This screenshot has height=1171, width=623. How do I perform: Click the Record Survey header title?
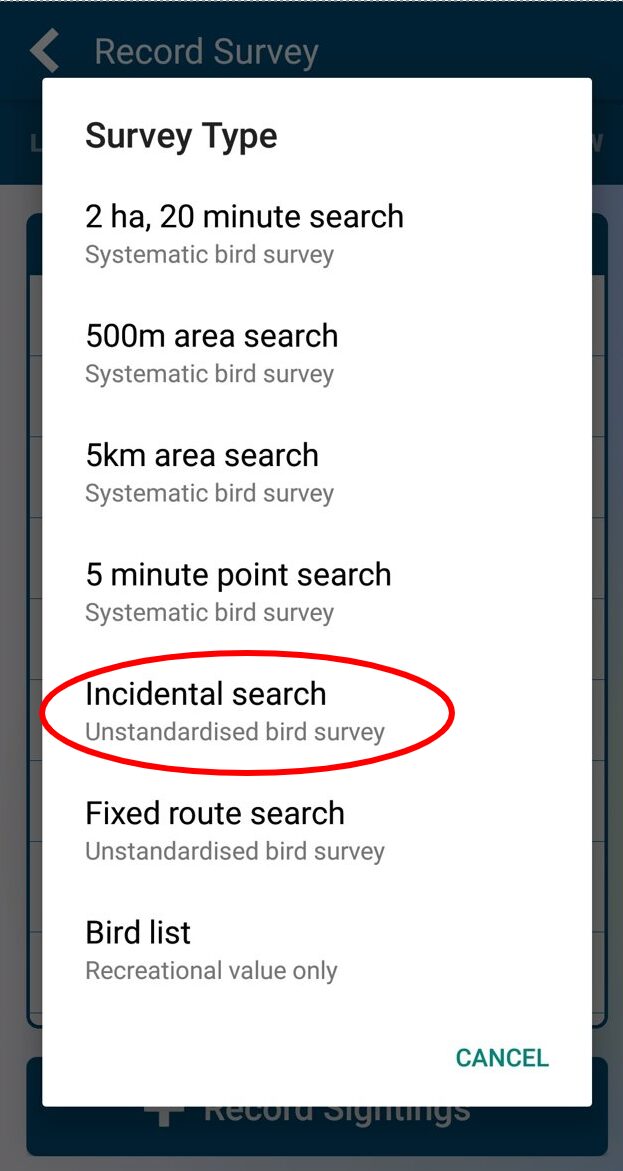[x=206, y=50]
